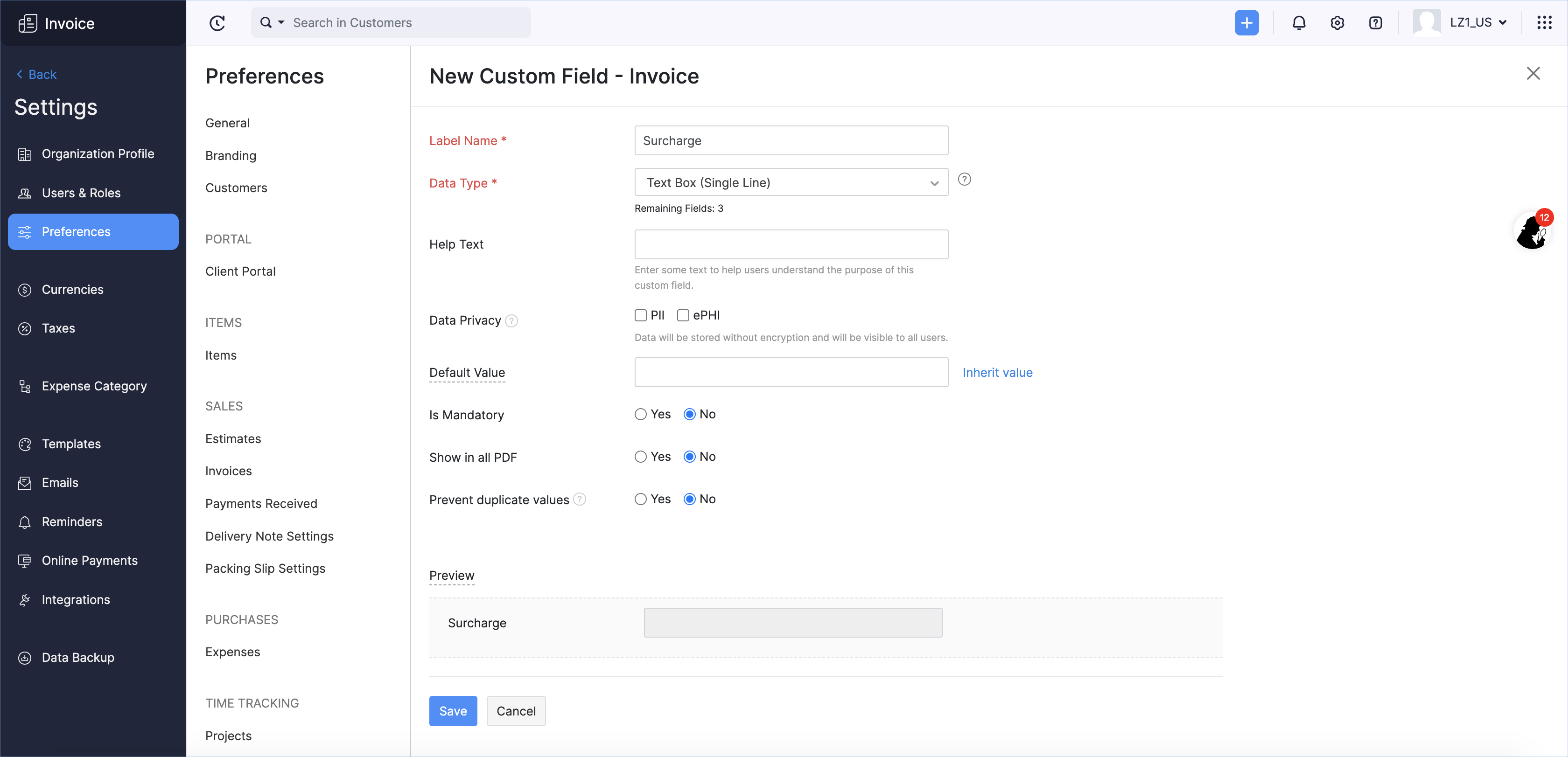Click the Save button

[453, 711]
